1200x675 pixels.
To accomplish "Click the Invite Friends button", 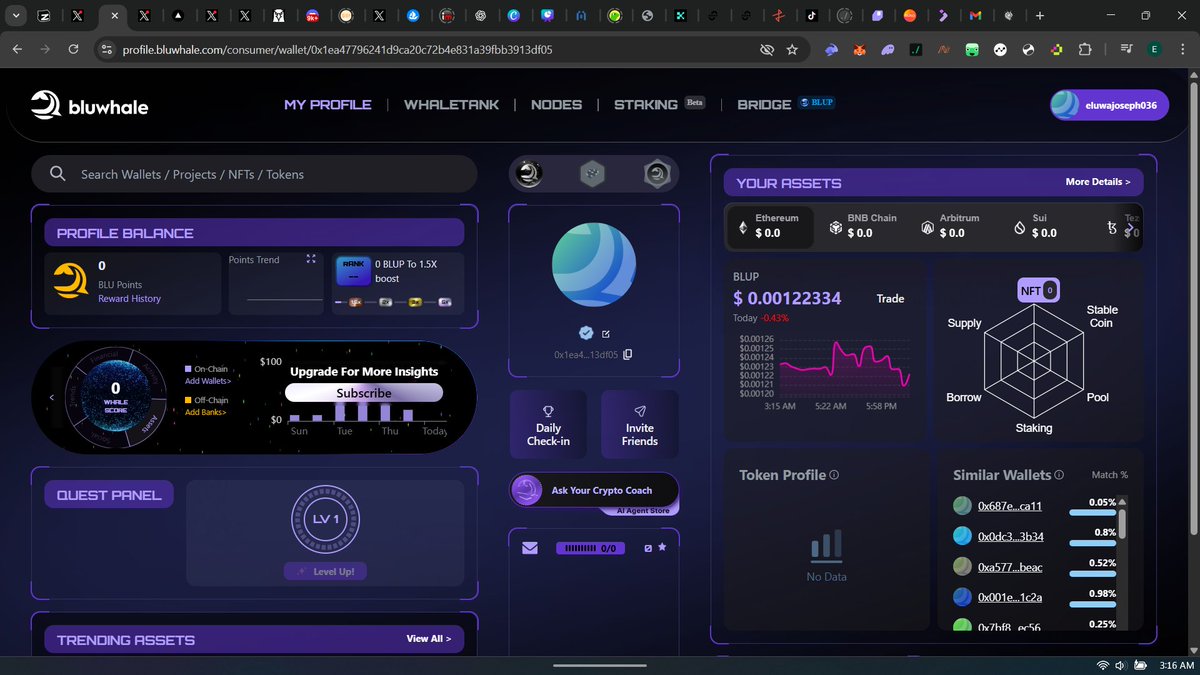I will (640, 425).
